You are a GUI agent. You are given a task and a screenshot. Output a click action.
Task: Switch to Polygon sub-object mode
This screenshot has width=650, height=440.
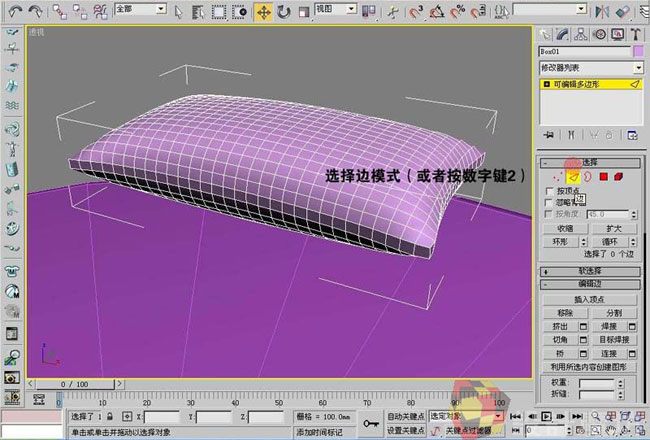tap(604, 177)
